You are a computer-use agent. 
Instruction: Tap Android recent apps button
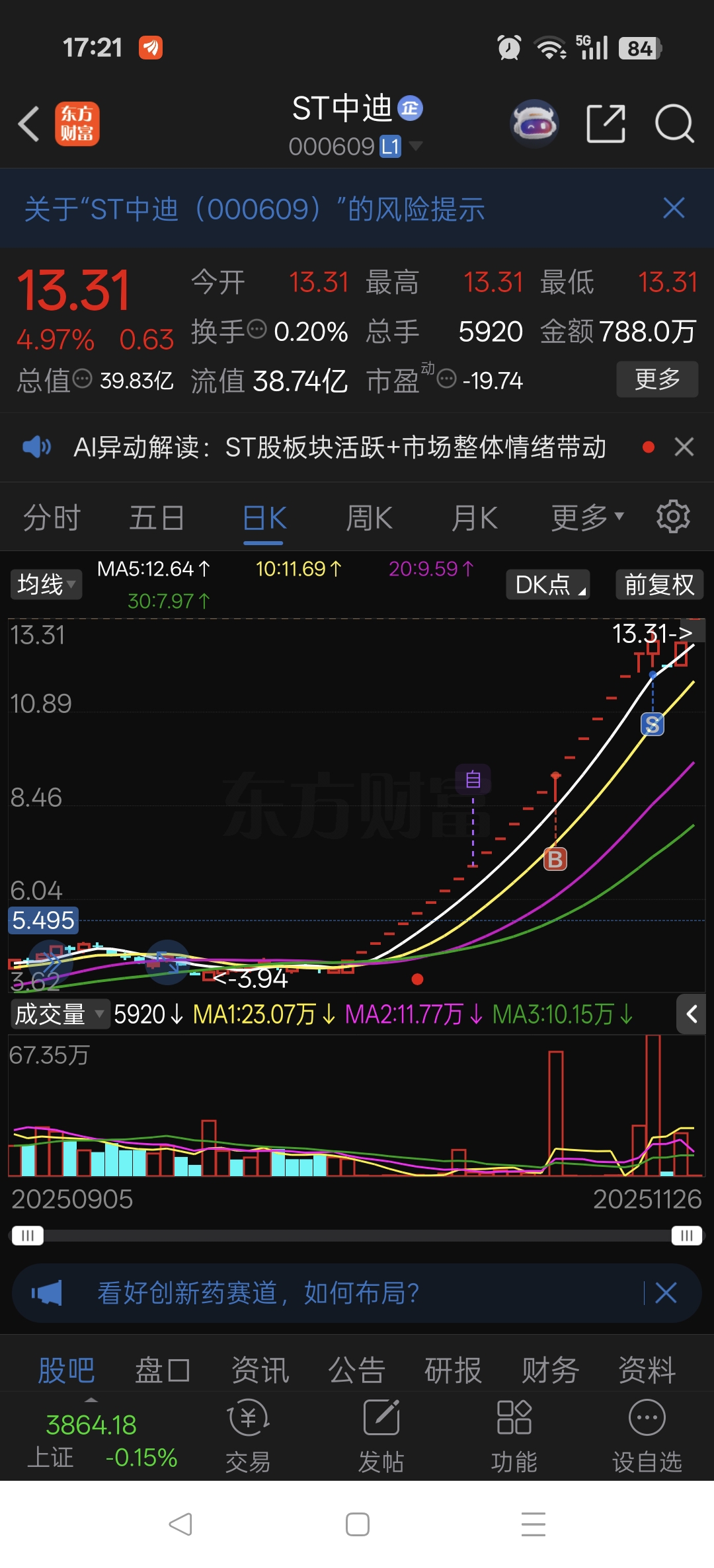(x=534, y=1524)
